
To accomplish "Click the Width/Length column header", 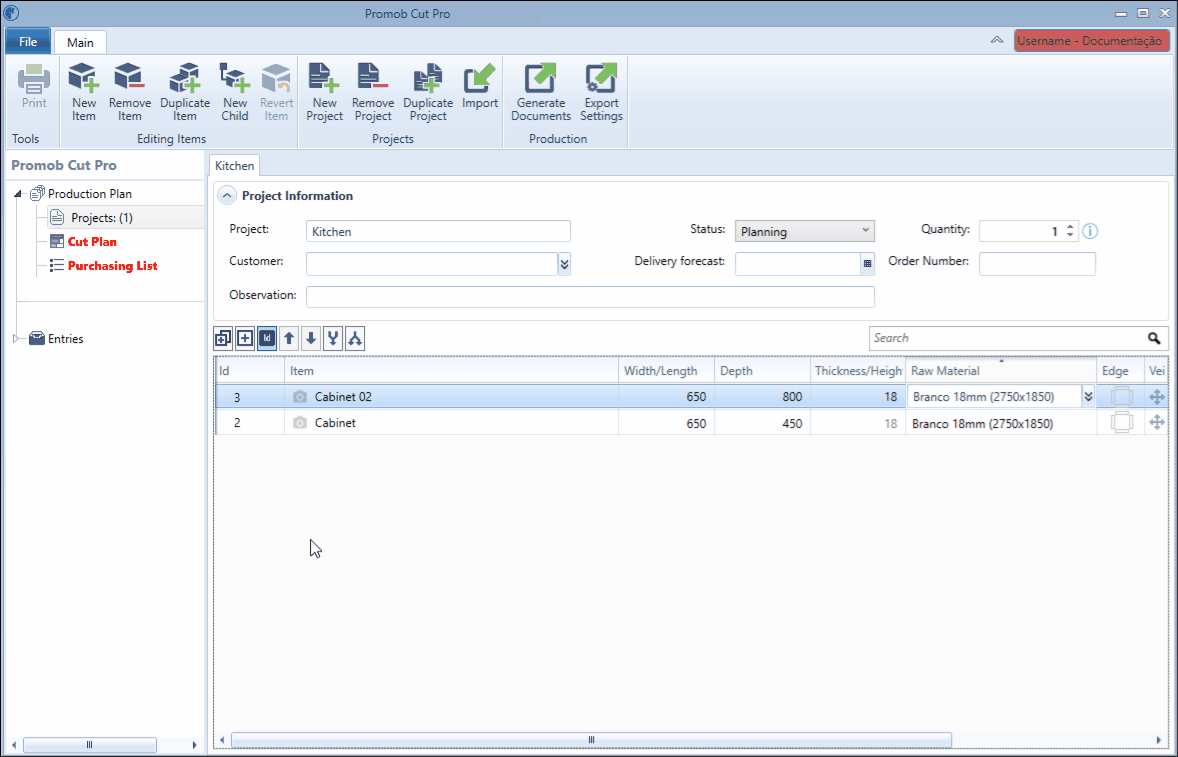I will tap(666, 371).
